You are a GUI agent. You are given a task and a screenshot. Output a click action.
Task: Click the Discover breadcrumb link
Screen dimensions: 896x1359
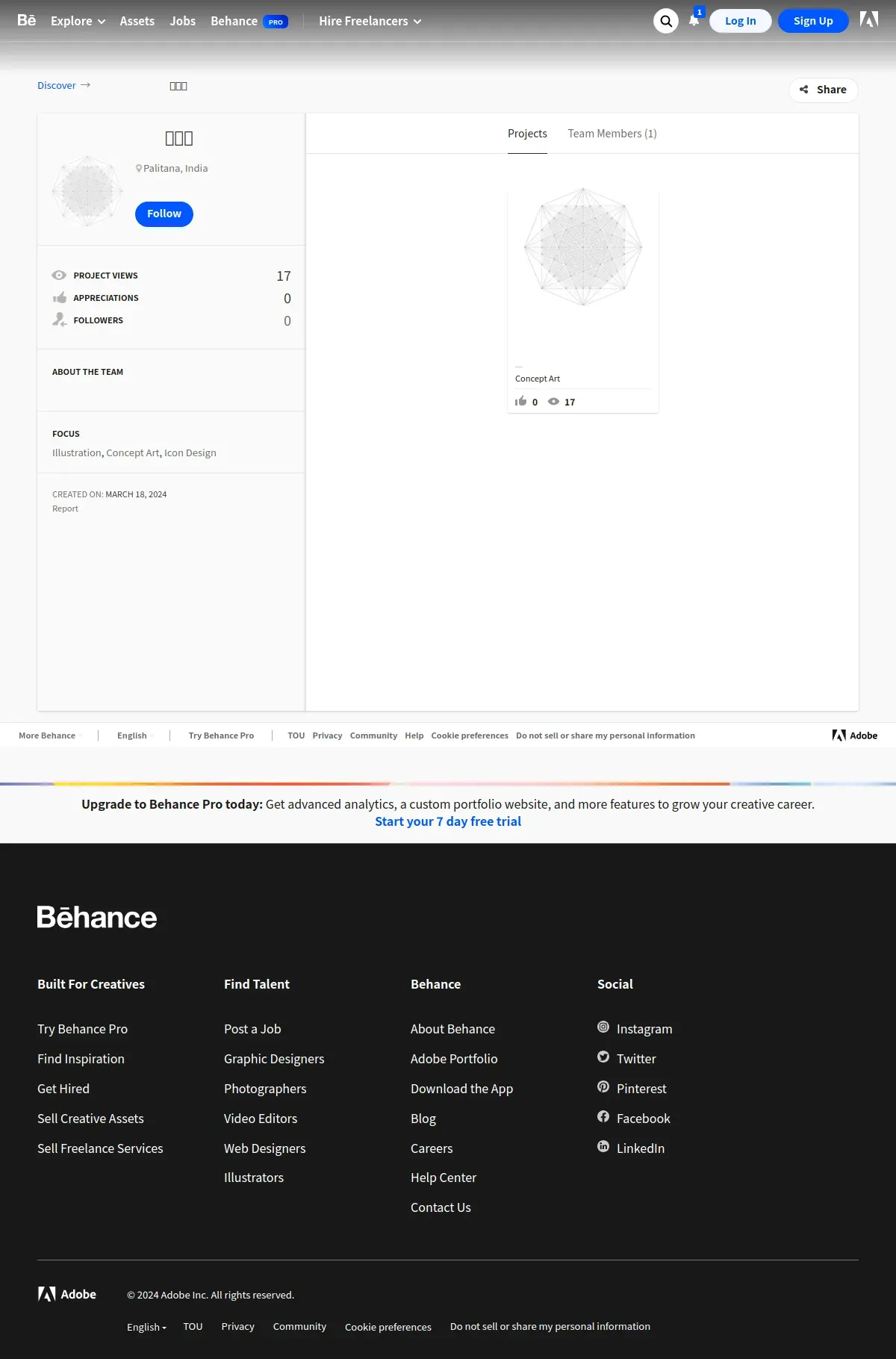pos(57,85)
